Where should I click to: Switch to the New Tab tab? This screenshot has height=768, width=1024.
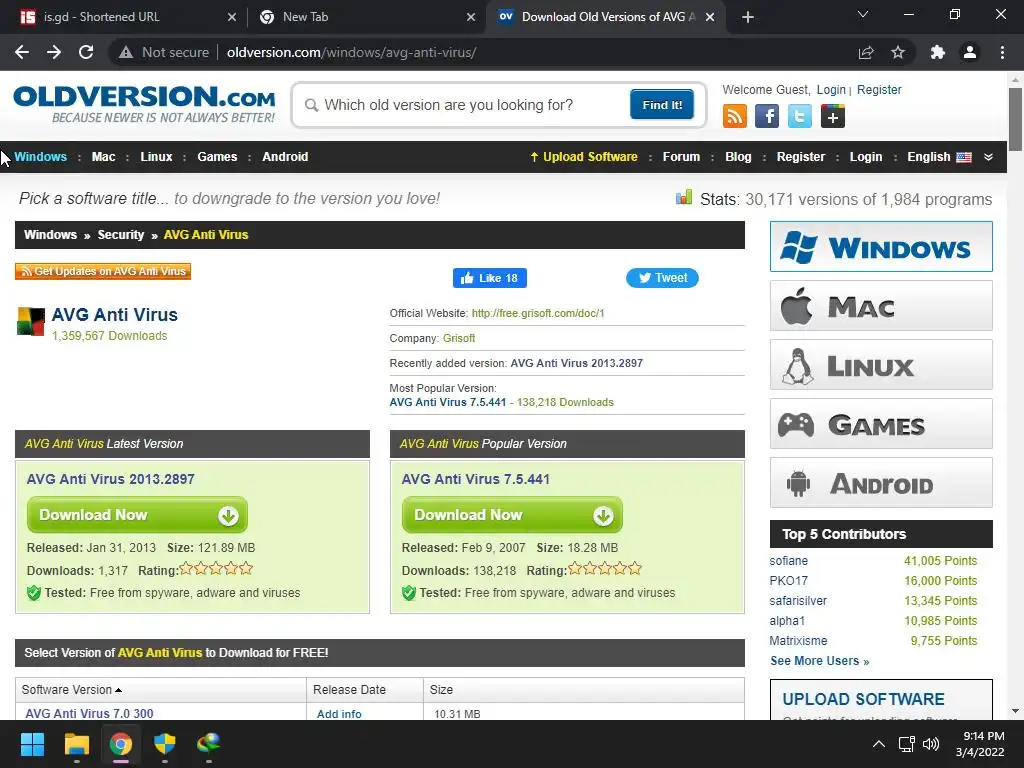pos(366,17)
